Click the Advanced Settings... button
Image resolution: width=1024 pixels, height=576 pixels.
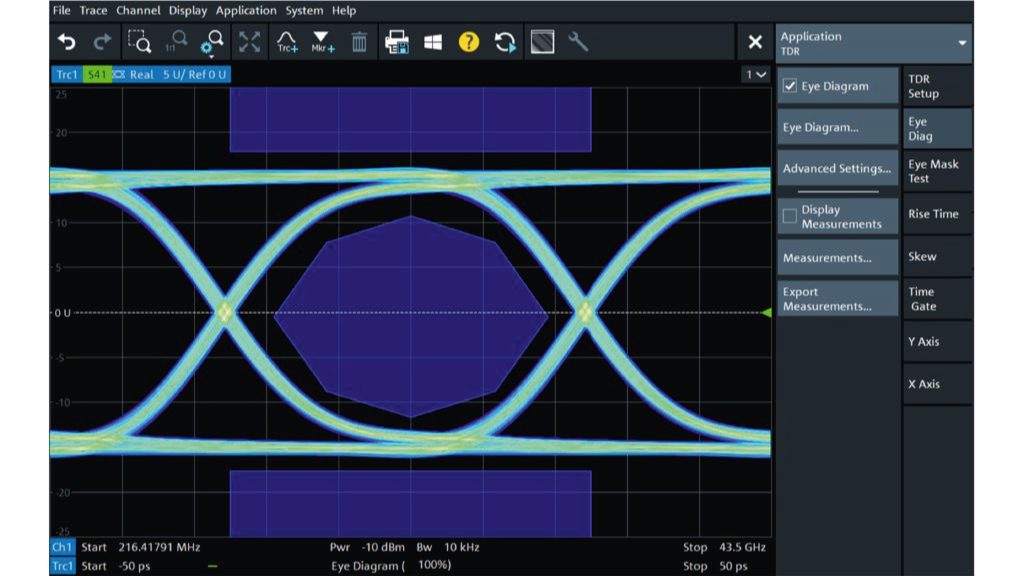point(837,169)
